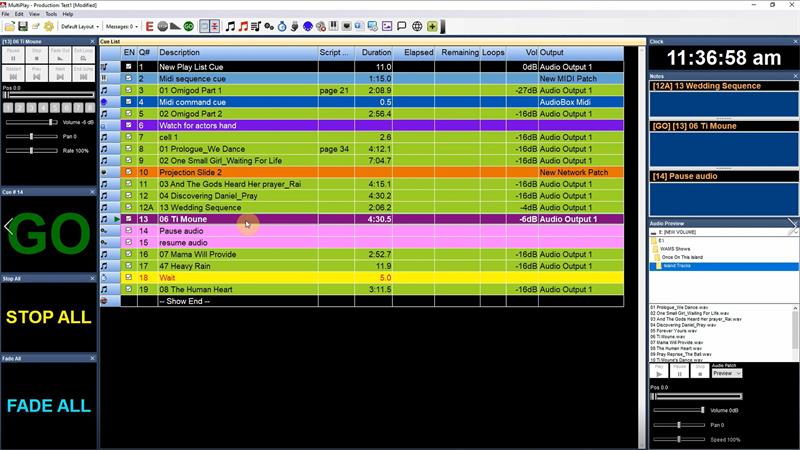This screenshot has width=800, height=450.
Task: Toggle the enable checkbox for cue 1
Action: pyautogui.click(x=128, y=66)
